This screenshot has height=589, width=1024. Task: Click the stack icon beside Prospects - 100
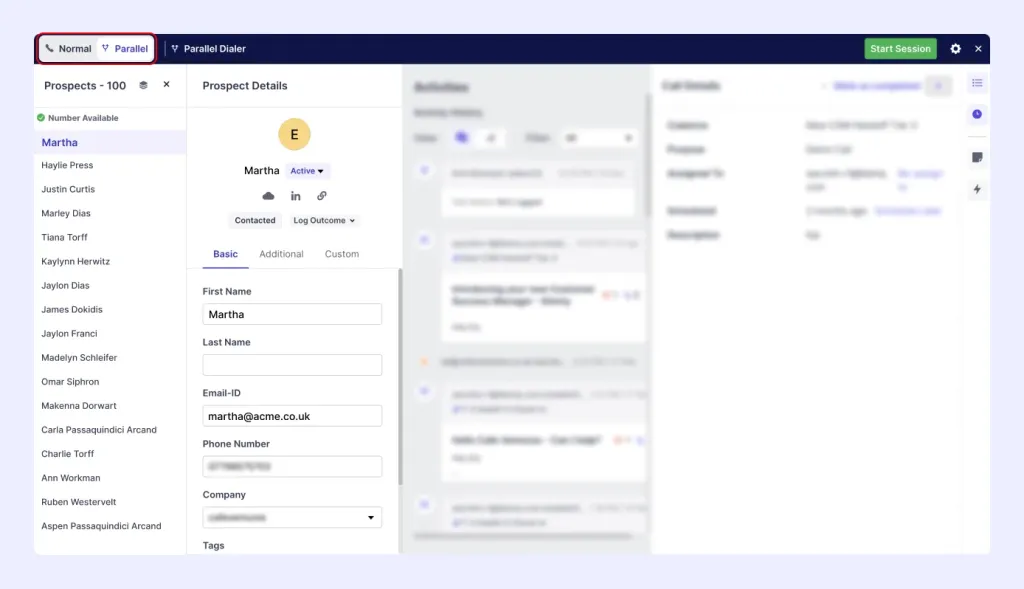point(143,85)
